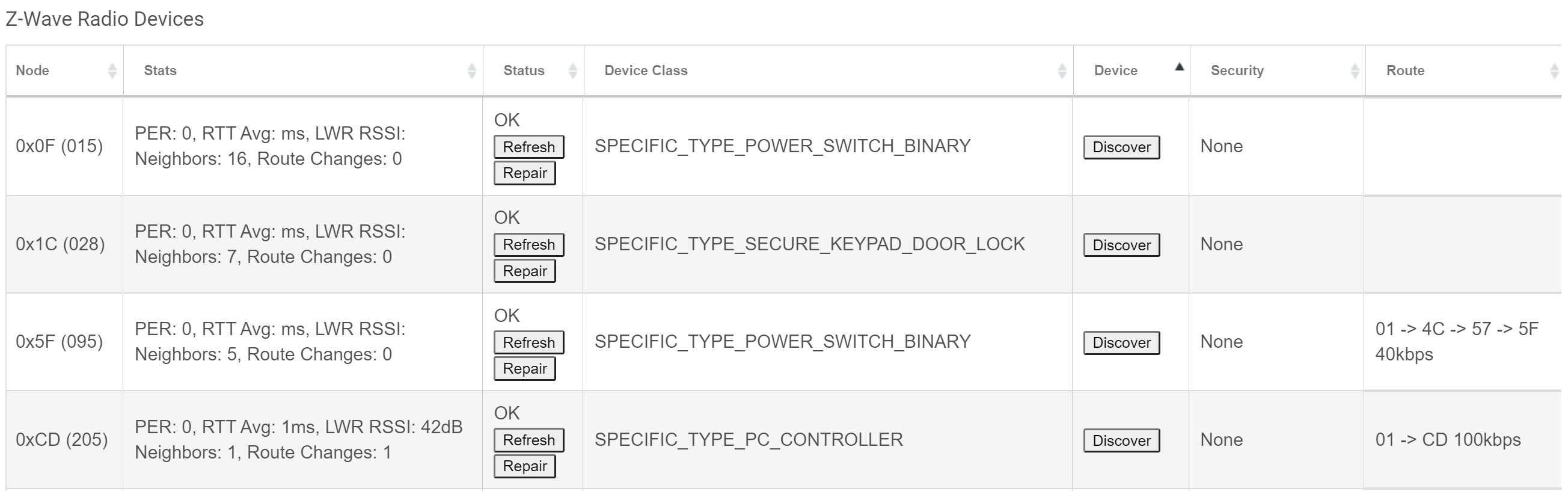This screenshot has width=1568, height=491.
Task: Discover device for SECURE_KEYPAD_DOOR_LOCK node
Action: pyautogui.click(x=1122, y=245)
